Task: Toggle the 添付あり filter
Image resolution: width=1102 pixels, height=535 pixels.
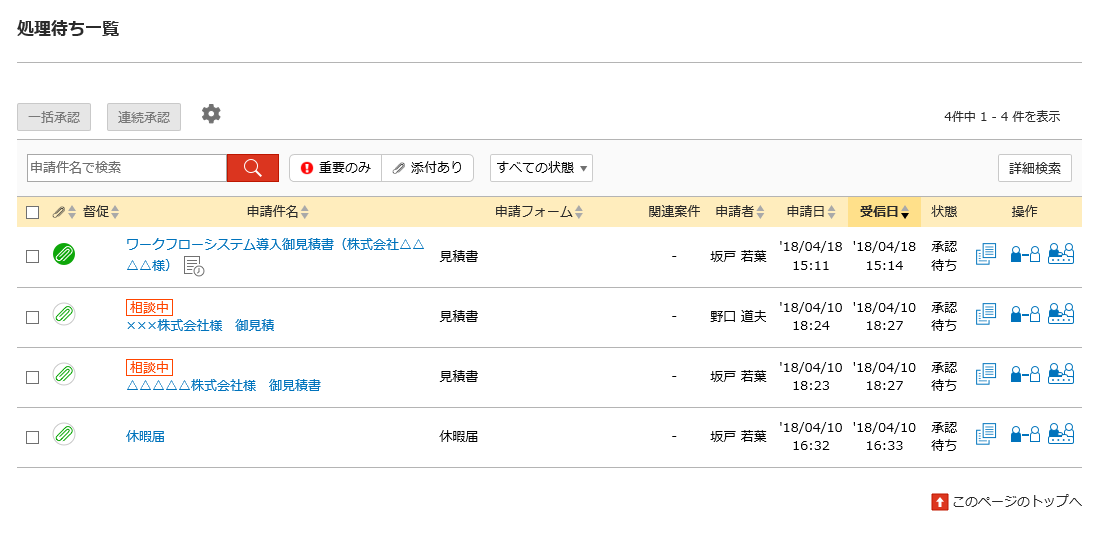Action: 427,168
